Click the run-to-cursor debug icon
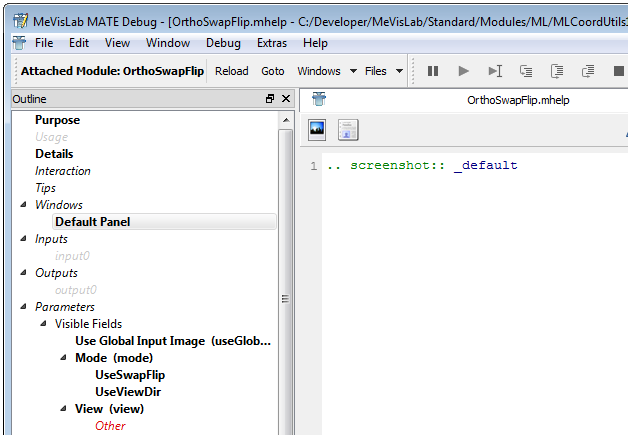This screenshot has height=435, width=628. [x=494, y=71]
